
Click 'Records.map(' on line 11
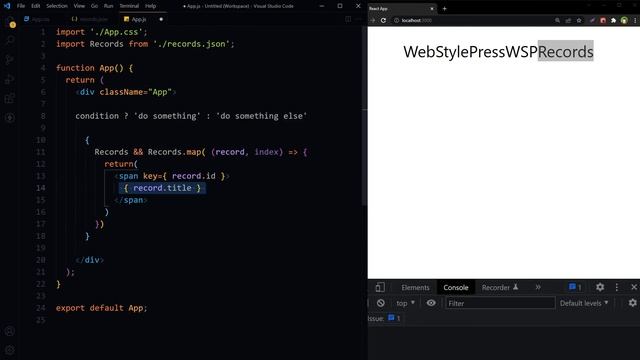(x=176, y=152)
